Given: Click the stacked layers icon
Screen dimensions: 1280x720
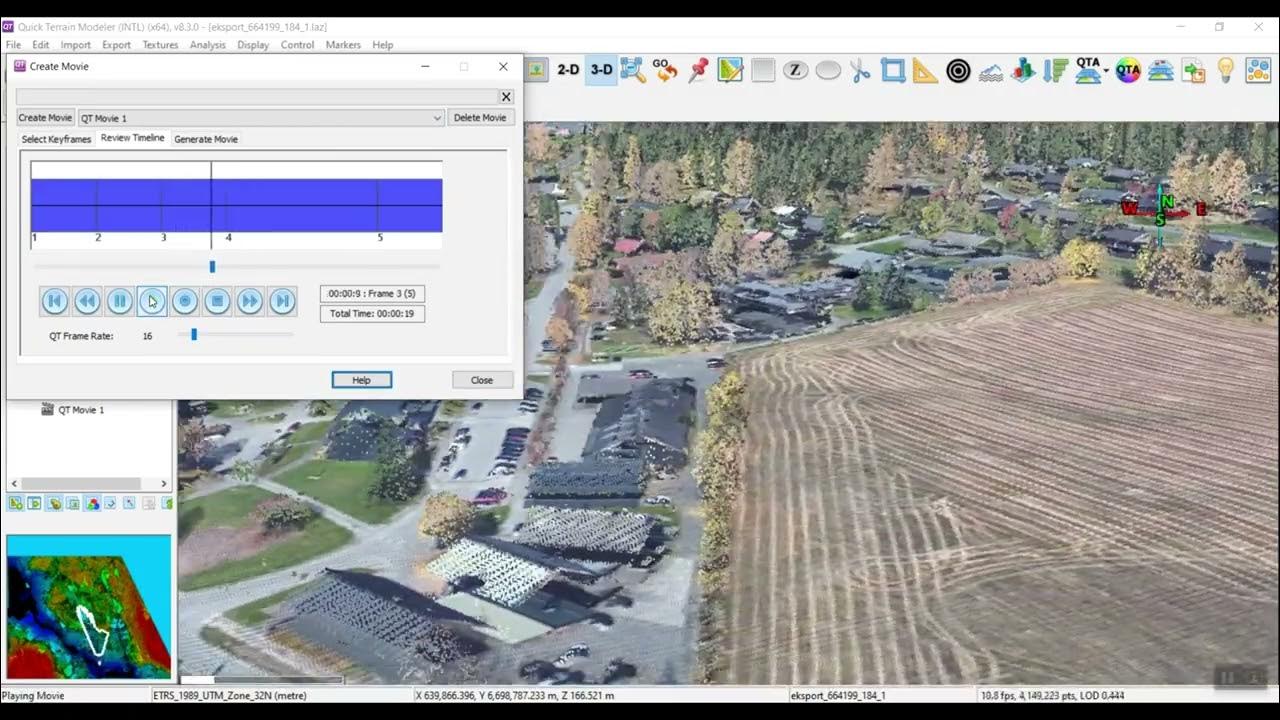Looking at the screenshot, I should click(1161, 70).
